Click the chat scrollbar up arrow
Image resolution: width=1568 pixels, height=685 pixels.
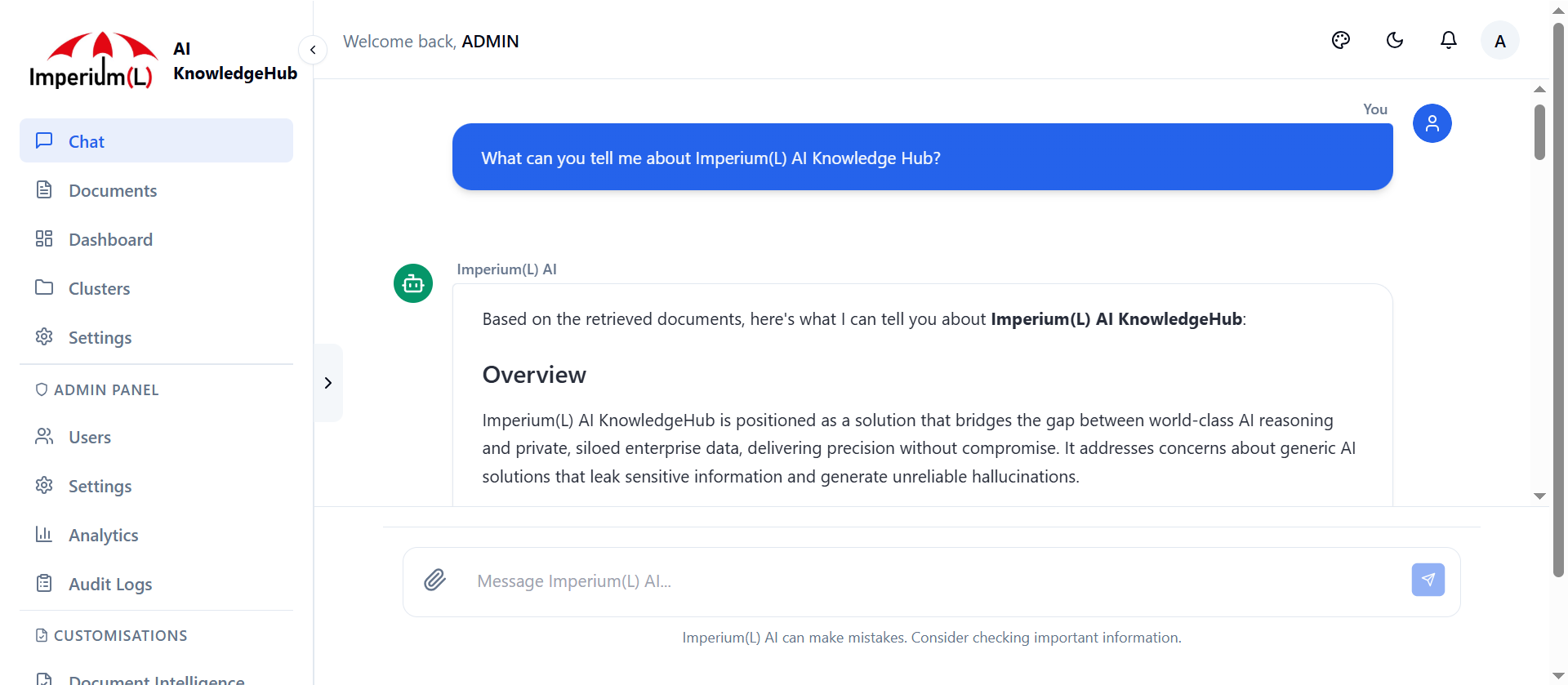[1539, 89]
